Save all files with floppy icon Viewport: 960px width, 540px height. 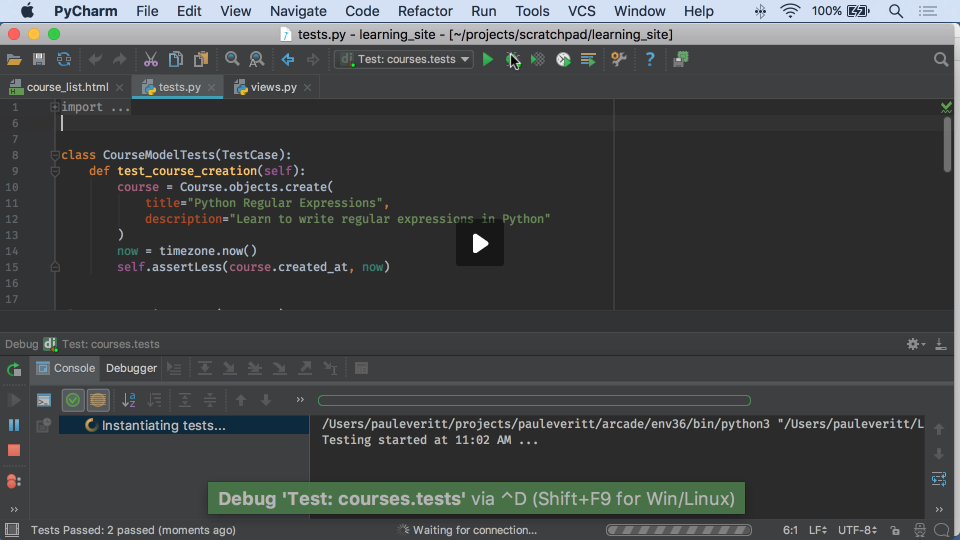click(x=39, y=59)
